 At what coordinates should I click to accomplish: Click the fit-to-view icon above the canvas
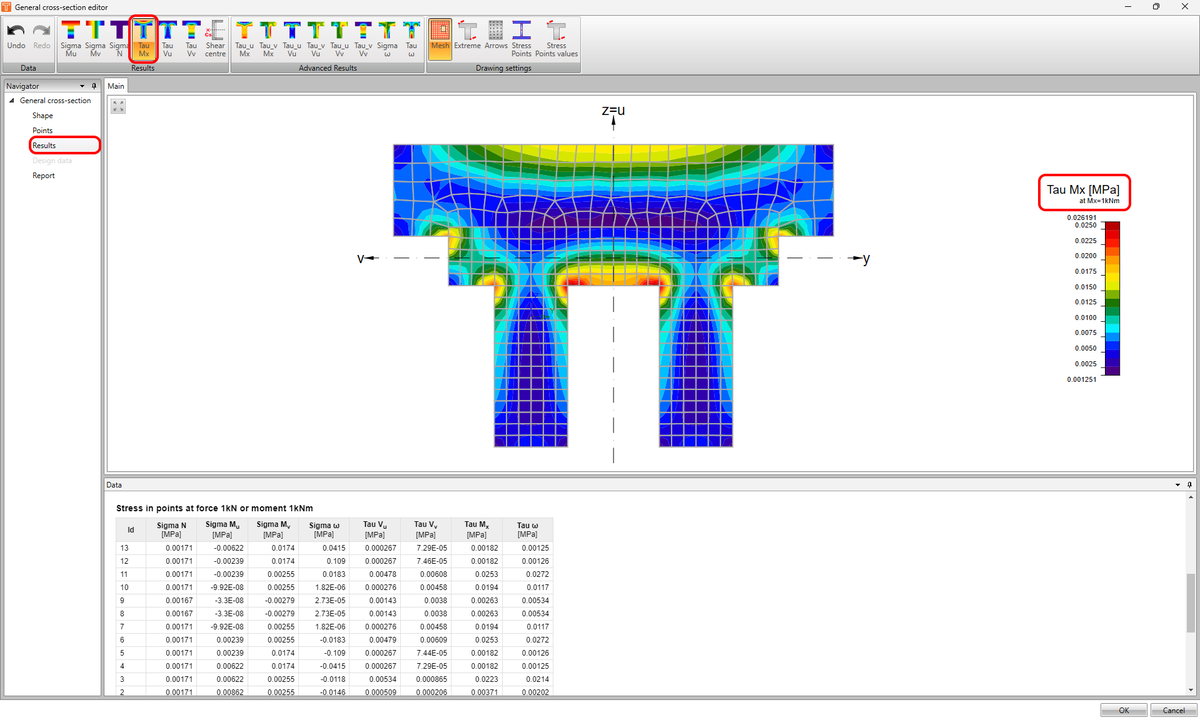coord(117,104)
